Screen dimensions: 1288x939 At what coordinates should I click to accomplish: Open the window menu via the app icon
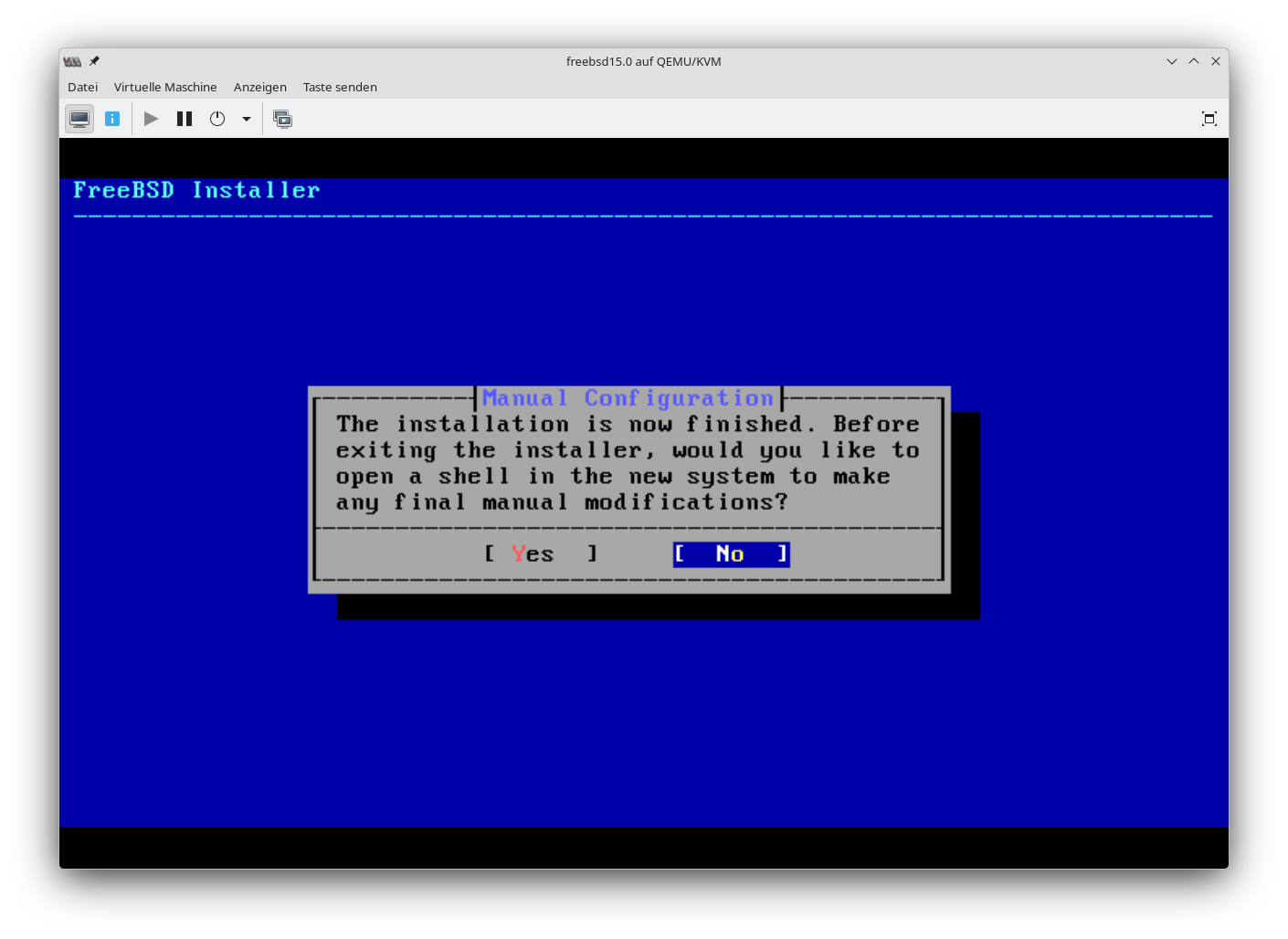tap(72, 61)
